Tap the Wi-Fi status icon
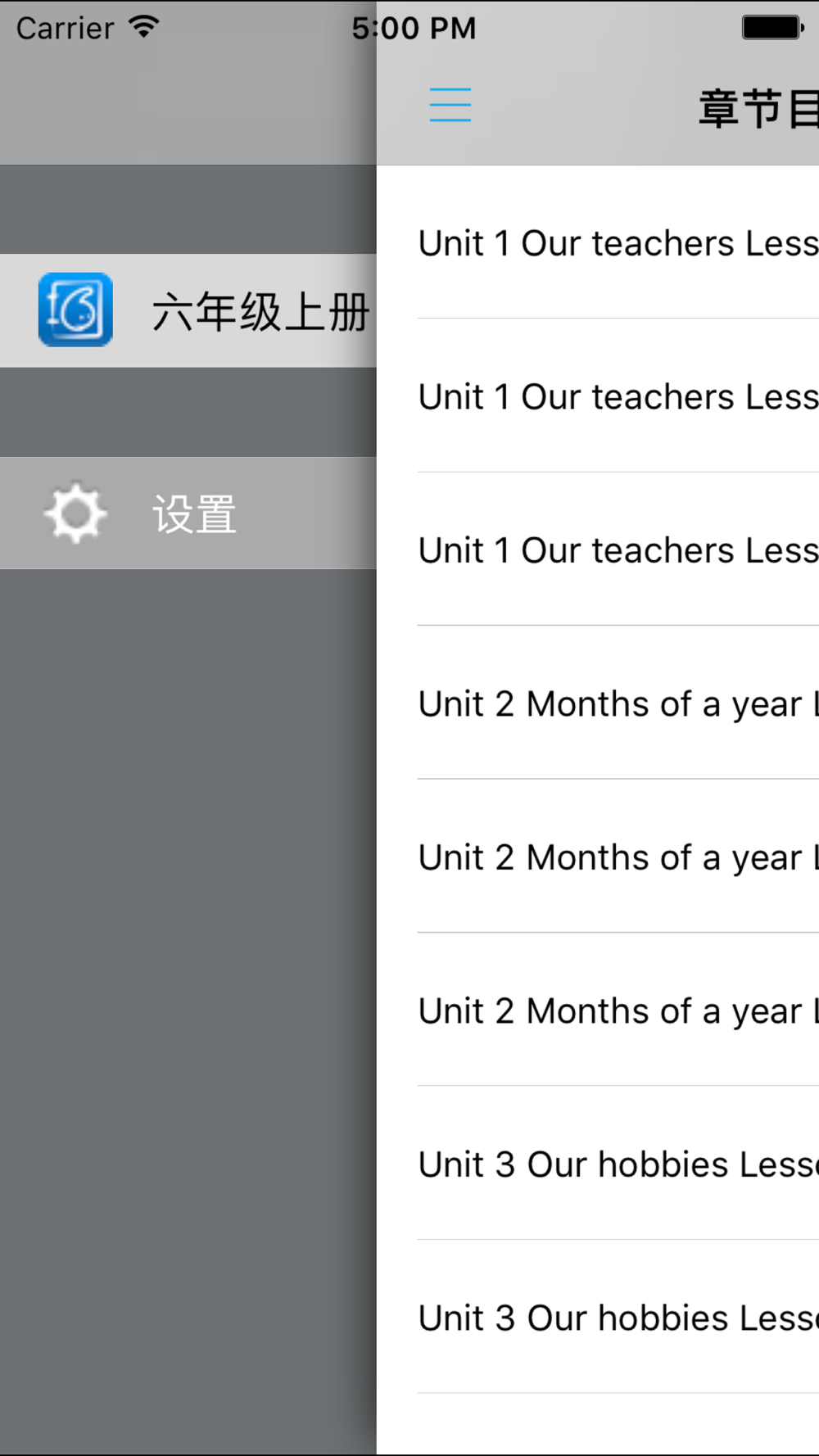Screen dimensions: 819x1456 coord(144,27)
